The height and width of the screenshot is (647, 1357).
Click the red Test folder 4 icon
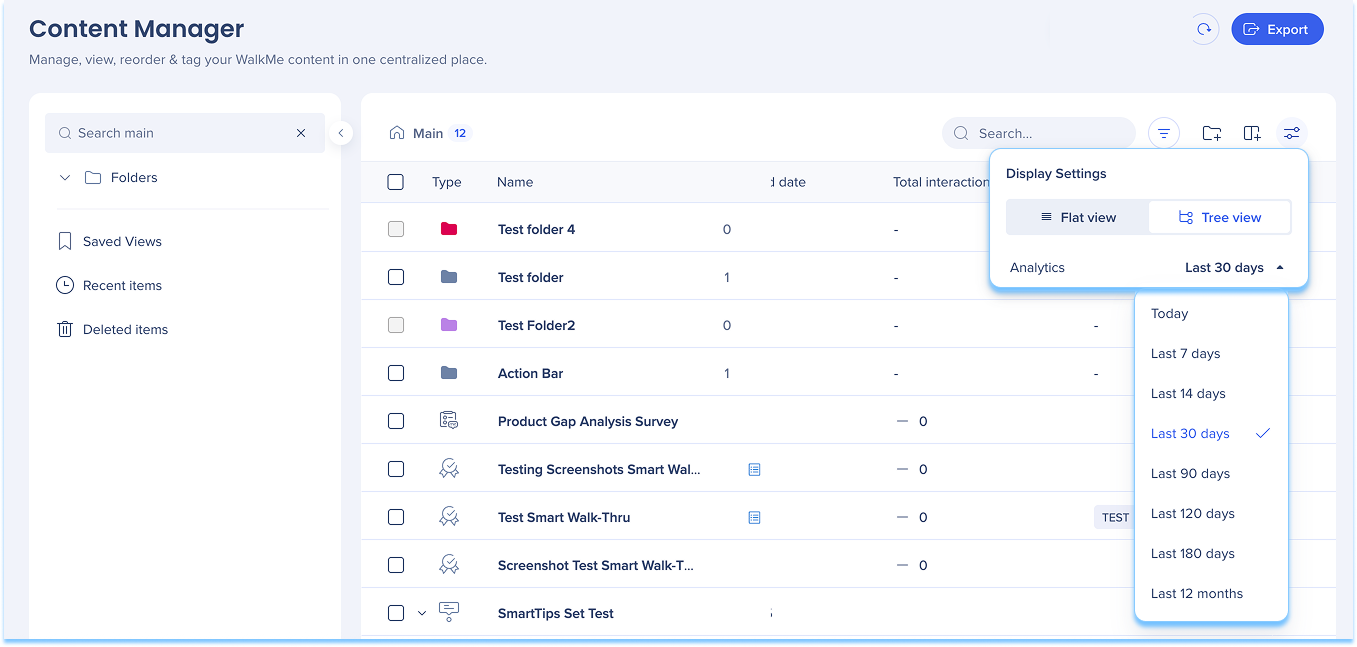[x=449, y=229]
